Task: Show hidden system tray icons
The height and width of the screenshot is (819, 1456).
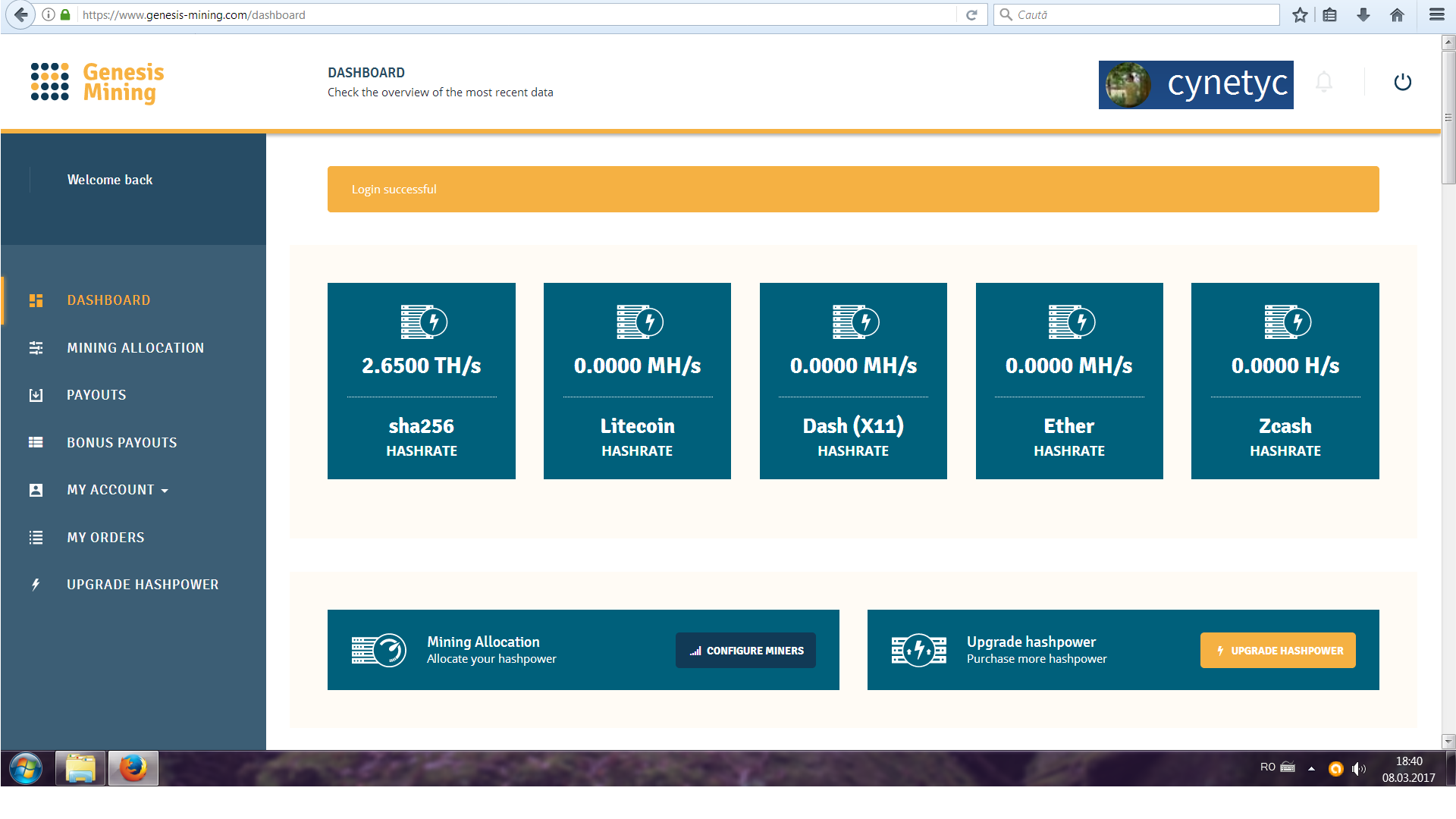Action: coord(1311,769)
